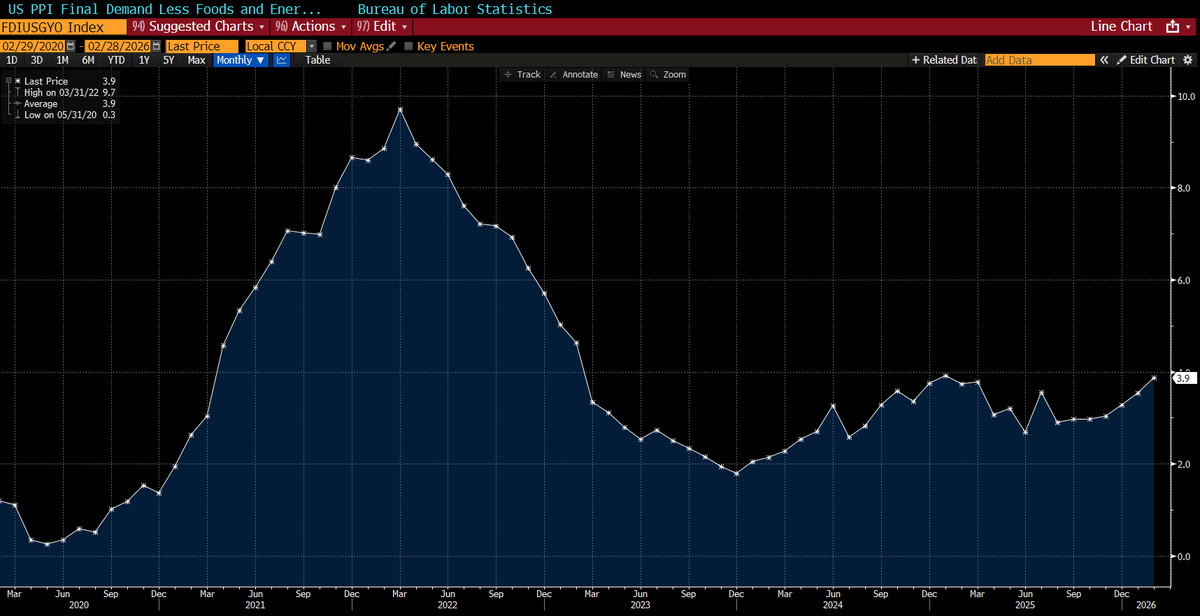Screen dimensions: 1200x616
Task: Select the 6M range tab
Action: pos(88,60)
